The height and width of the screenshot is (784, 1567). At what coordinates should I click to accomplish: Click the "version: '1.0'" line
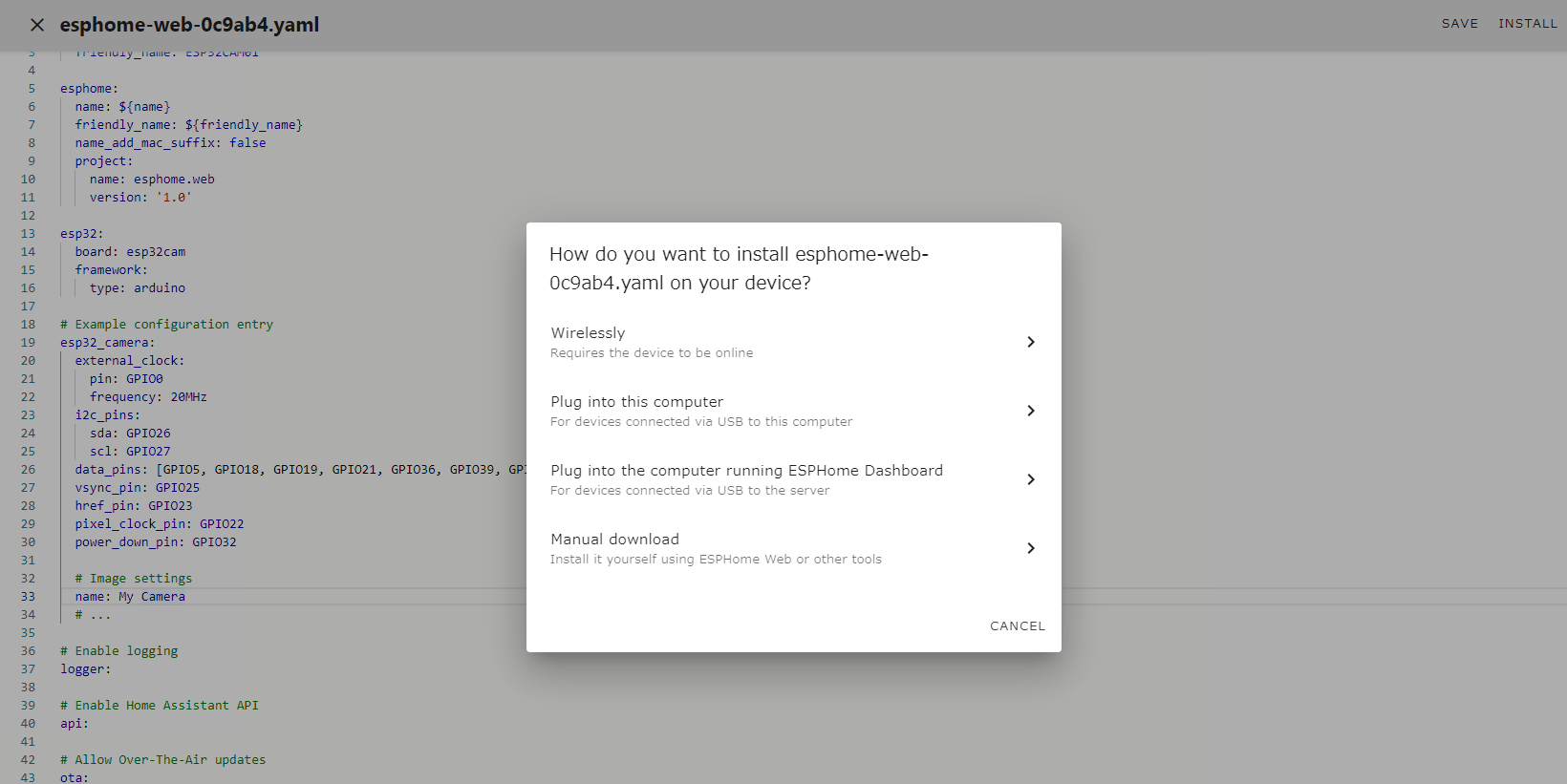click(140, 198)
